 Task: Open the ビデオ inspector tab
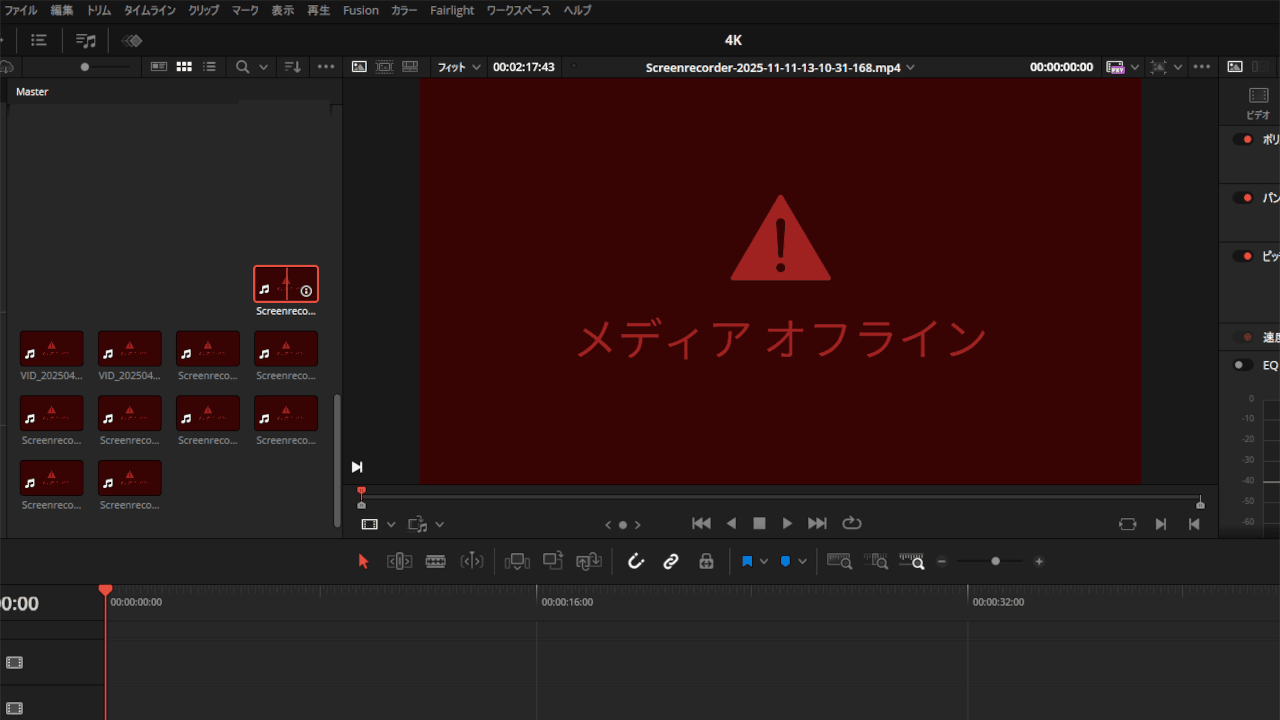[x=1258, y=102]
